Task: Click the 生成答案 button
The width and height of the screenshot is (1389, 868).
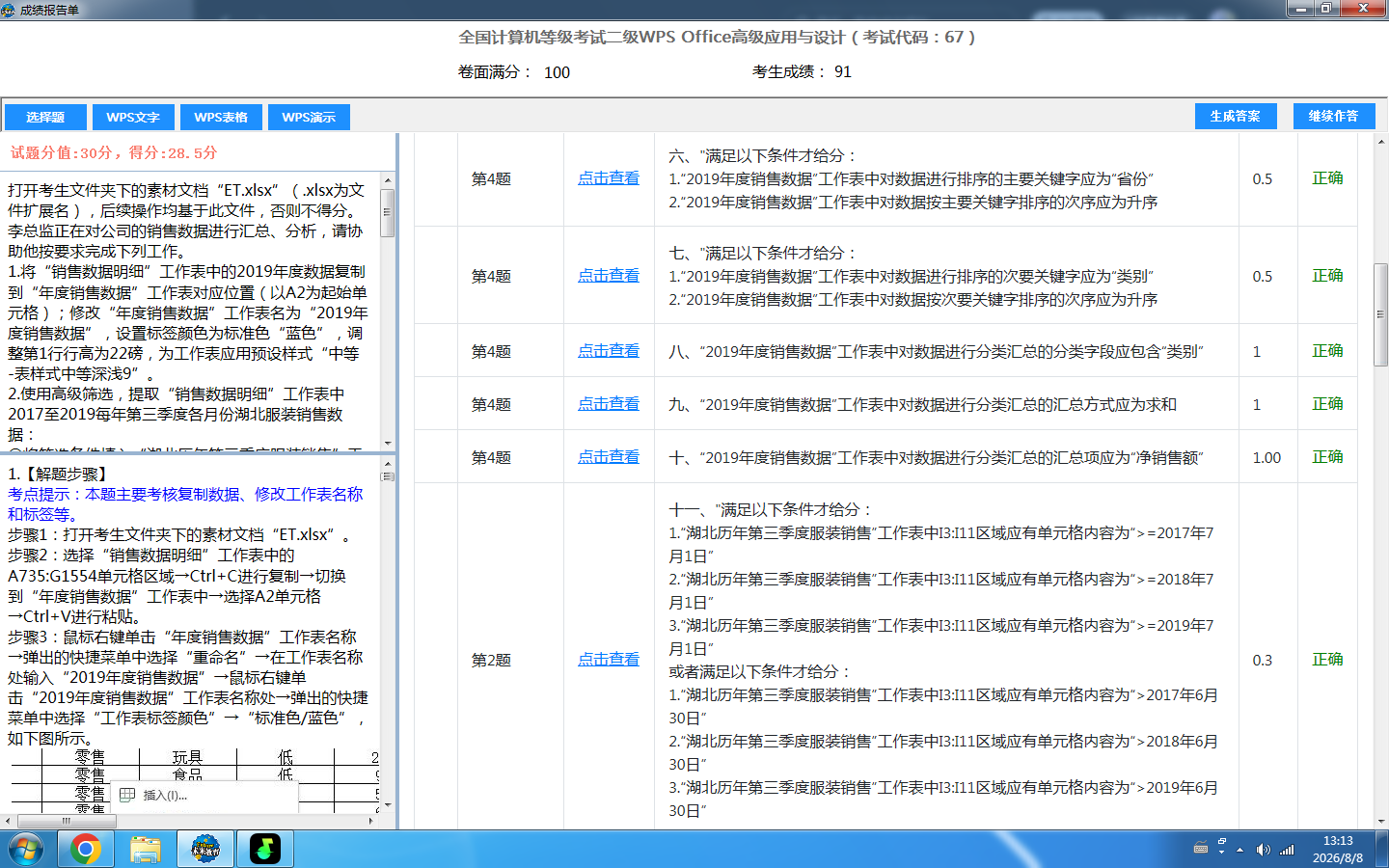Action: [1236, 116]
